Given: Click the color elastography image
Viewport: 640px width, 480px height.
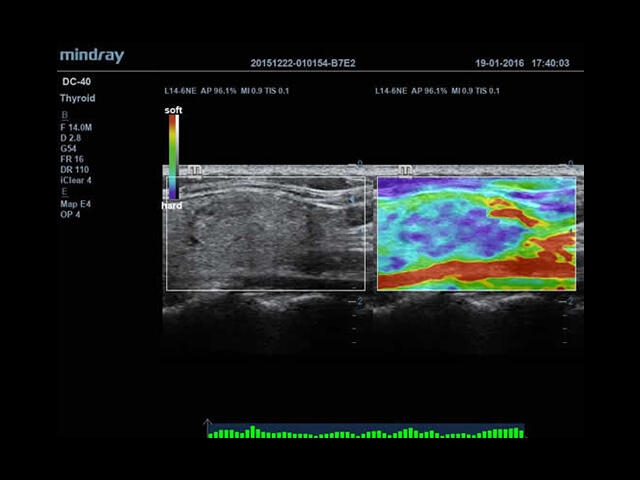Looking at the screenshot, I should click(476, 234).
